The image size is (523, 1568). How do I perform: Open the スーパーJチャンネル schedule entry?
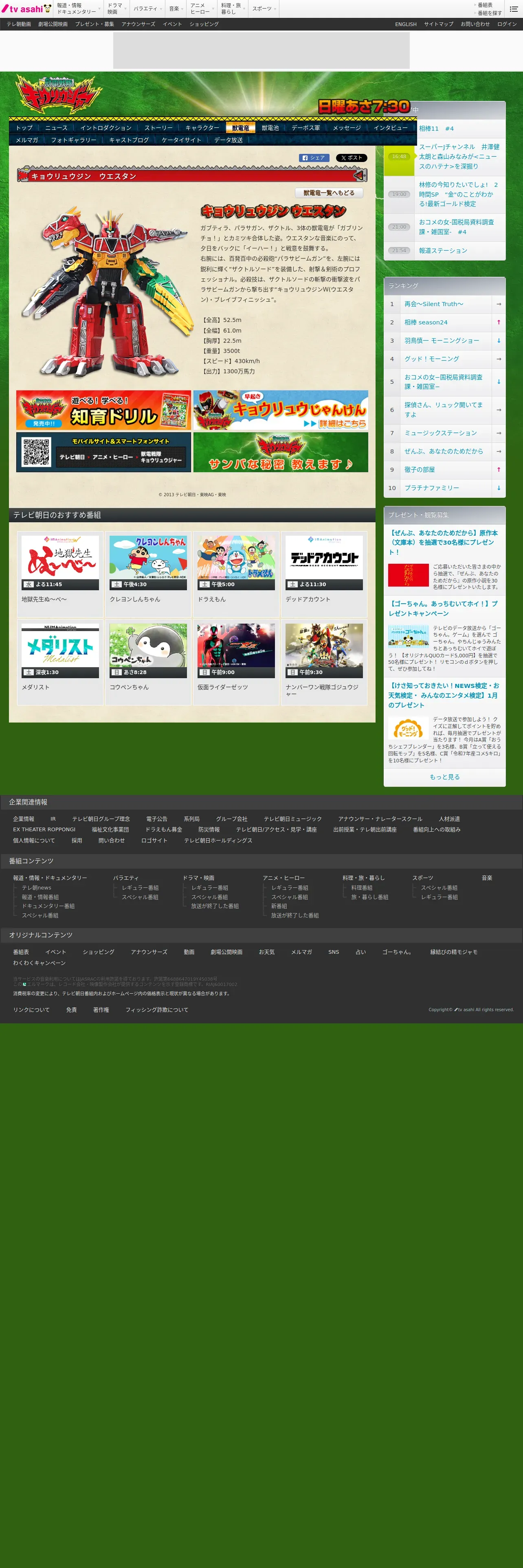coord(459,156)
